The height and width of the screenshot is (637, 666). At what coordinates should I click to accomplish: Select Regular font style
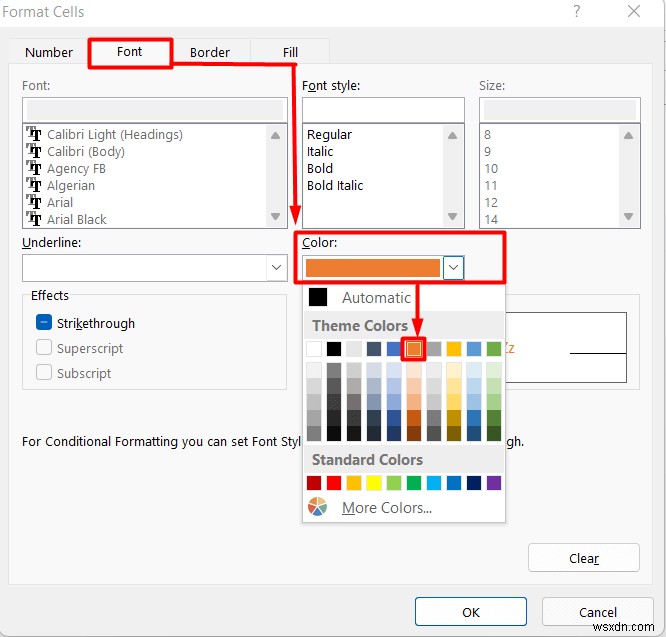click(x=329, y=135)
